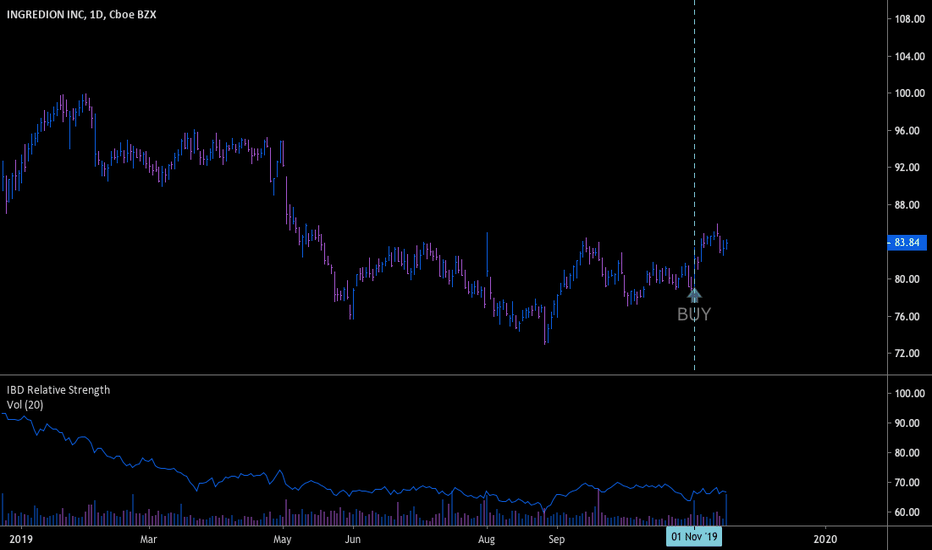932x550 pixels.
Task: Click the IBD Relative Strength indicator label
Action: [x=58, y=390]
